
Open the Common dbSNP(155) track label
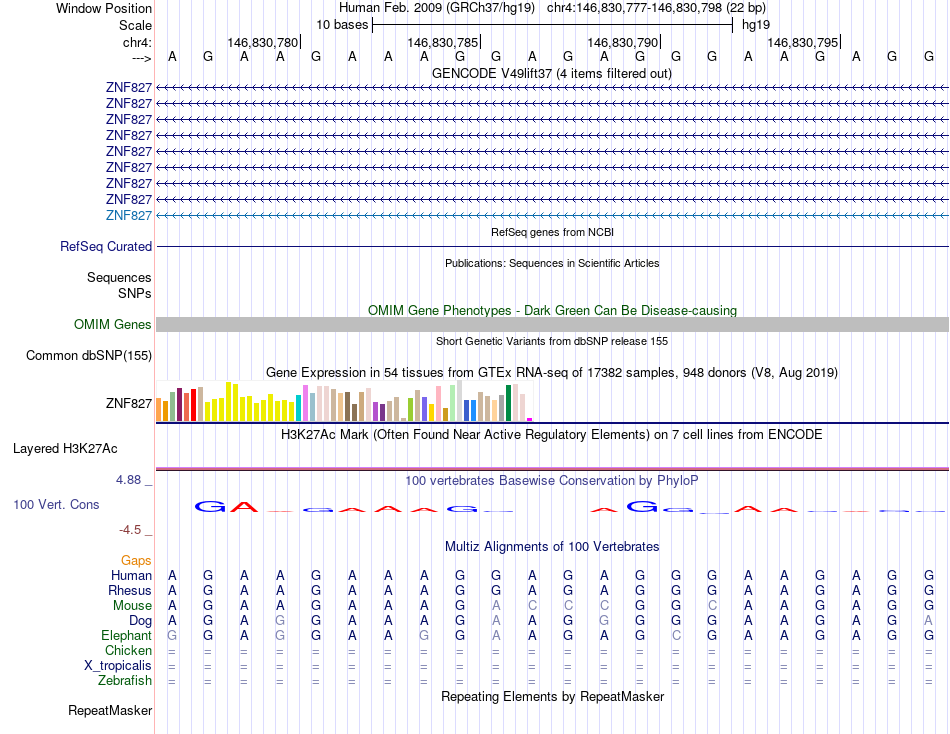click(88, 356)
